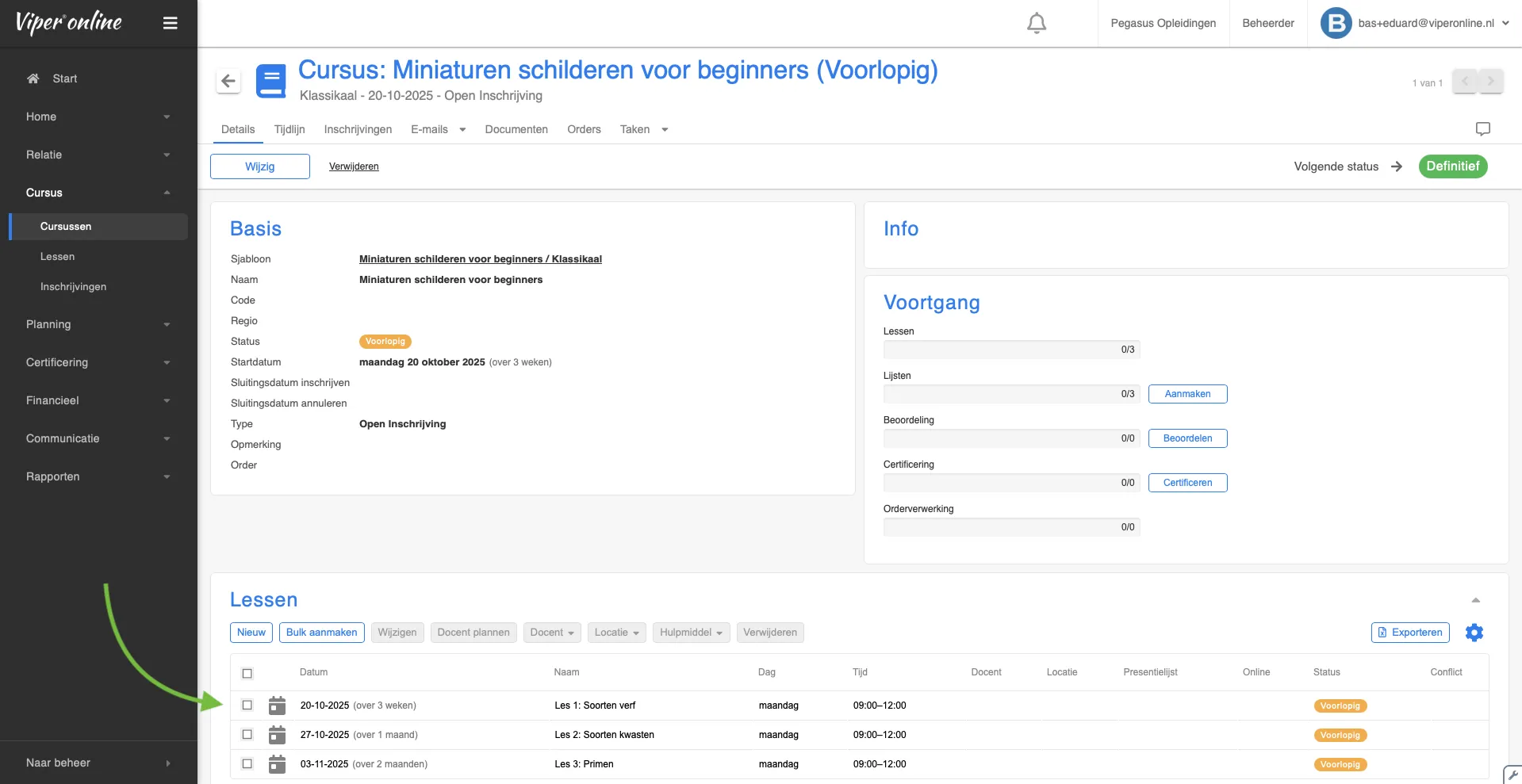Open the Miniaturen schilderen sjabloon link
Viewport: 1522px width, 784px height.
[x=480, y=259]
